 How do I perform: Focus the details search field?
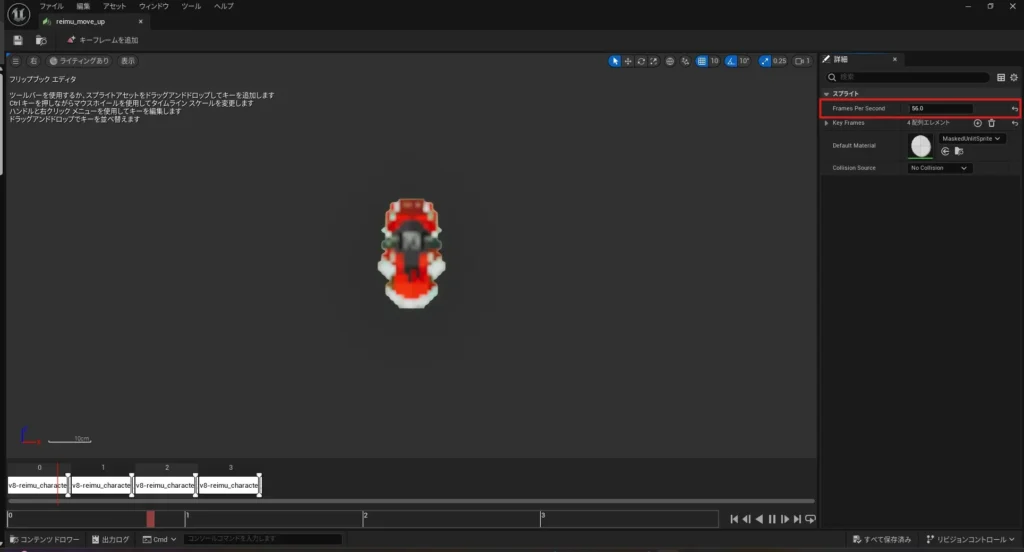[x=908, y=77]
